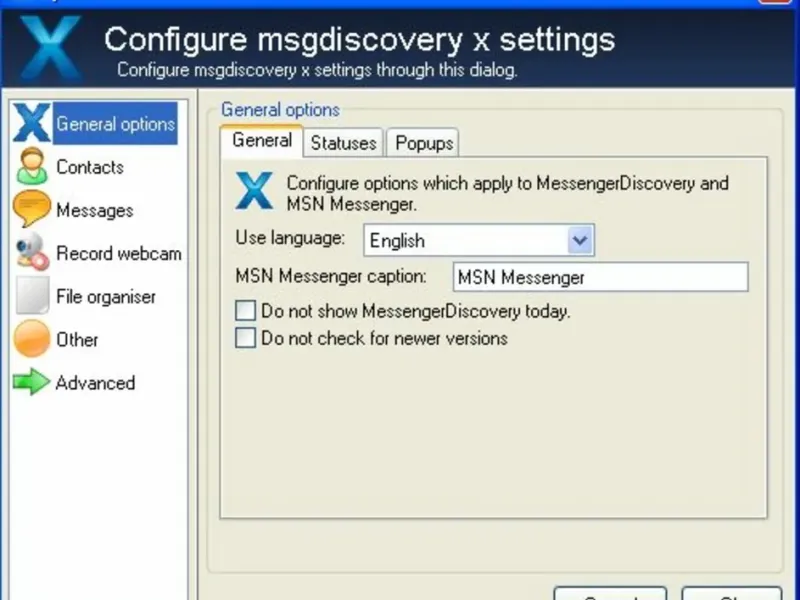This screenshot has width=800, height=600.
Task: Expand the Use language dropdown arrow
Action: tap(580, 240)
